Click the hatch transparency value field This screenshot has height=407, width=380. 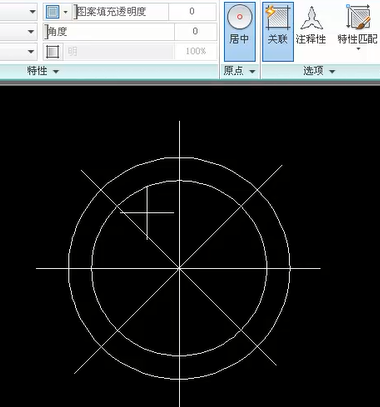pos(192,12)
